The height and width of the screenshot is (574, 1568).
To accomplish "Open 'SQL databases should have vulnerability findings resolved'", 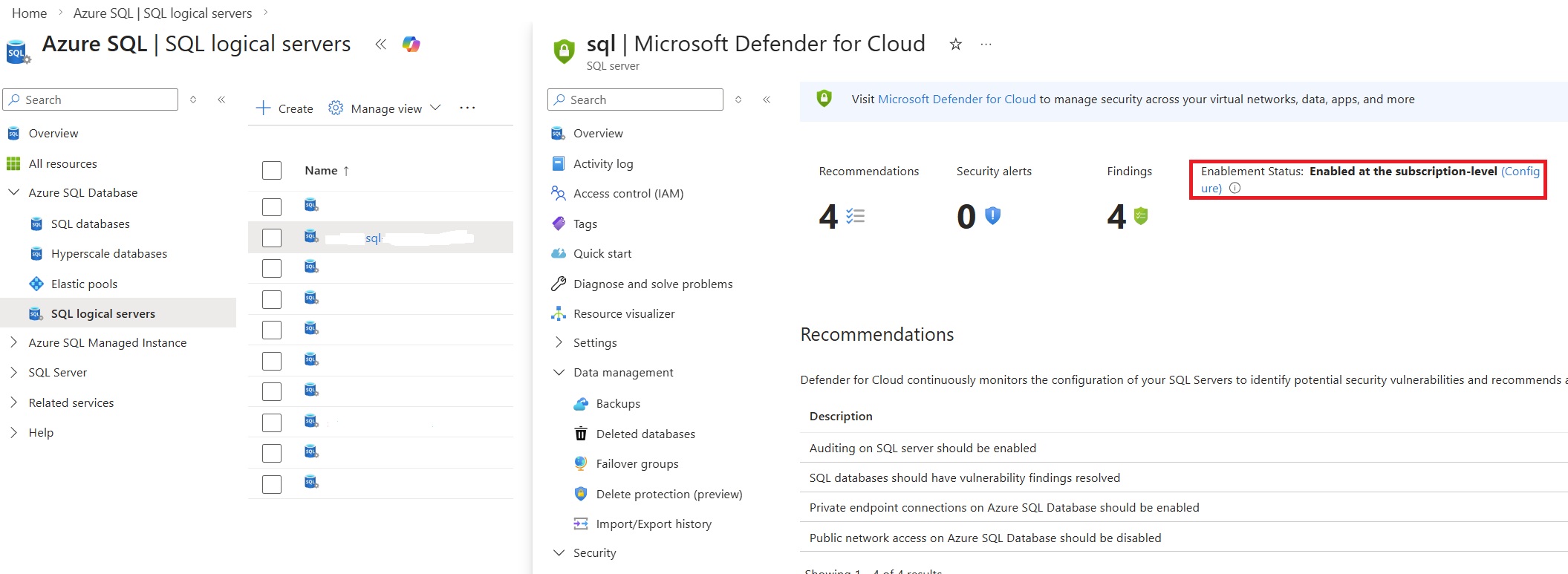I will click(x=965, y=478).
